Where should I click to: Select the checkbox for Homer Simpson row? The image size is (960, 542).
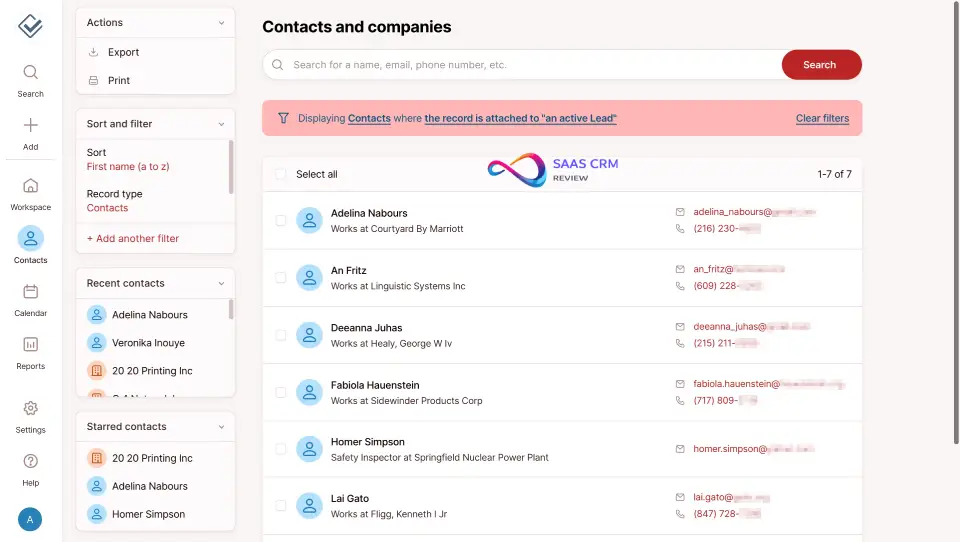pos(281,449)
